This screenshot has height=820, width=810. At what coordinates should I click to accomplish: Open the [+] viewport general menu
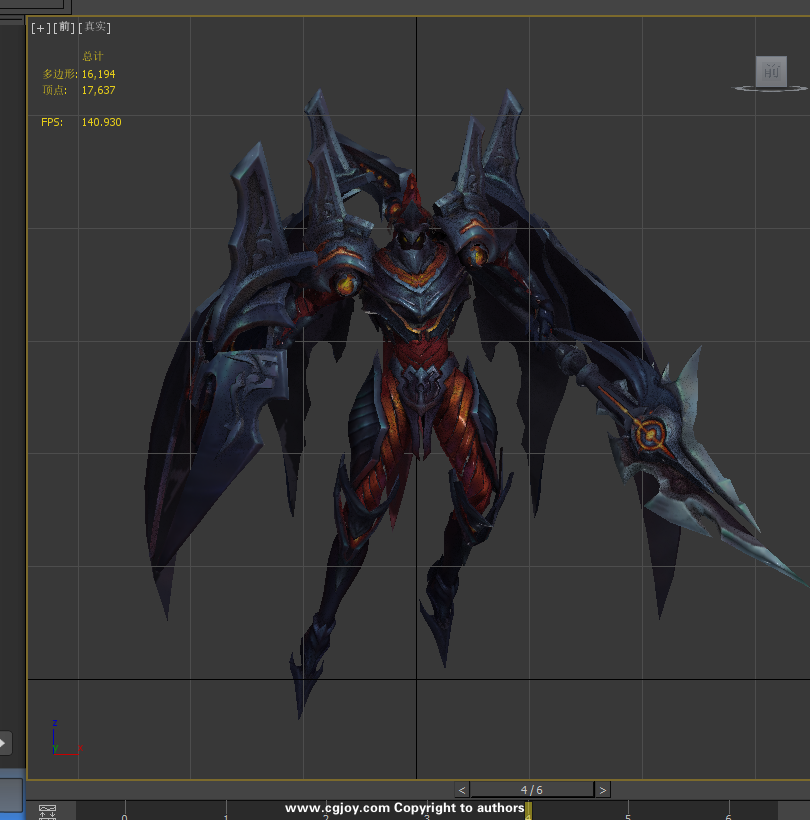coord(40,28)
